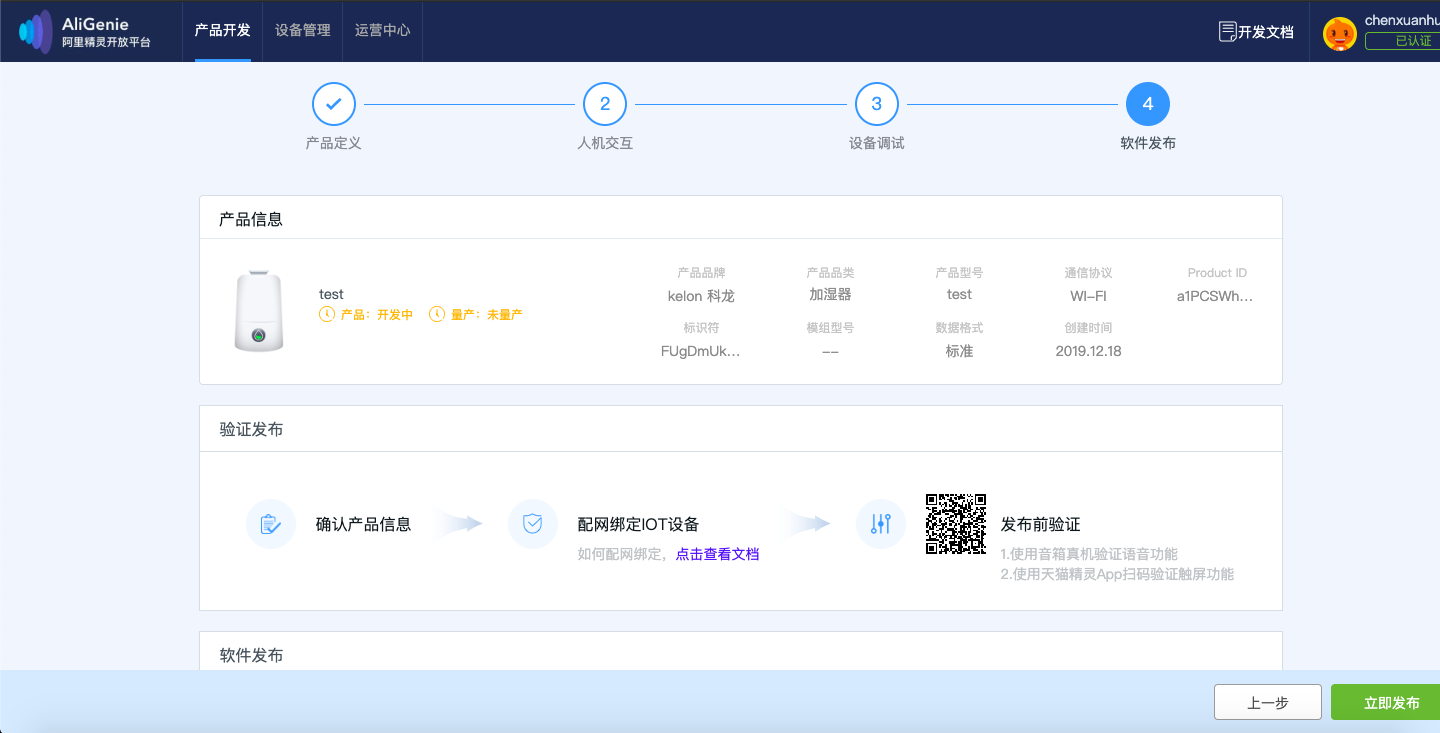Click the 确认产品信息 clipboard icon
The height and width of the screenshot is (733, 1440).
tap(271, 524)
